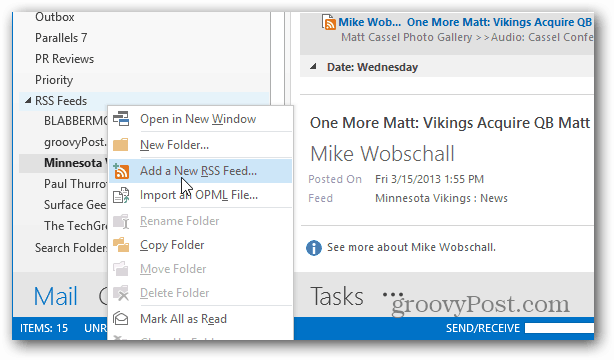Click See more about Mike Wobschall

(x=411, y=247)
